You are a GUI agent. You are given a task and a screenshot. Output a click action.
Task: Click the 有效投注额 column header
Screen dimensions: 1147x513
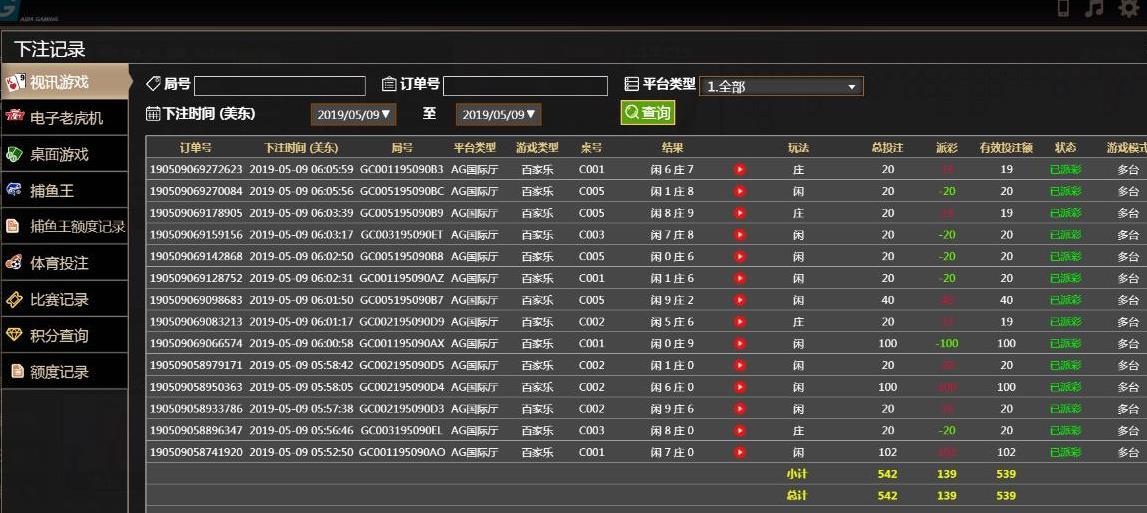point(1007,147)
